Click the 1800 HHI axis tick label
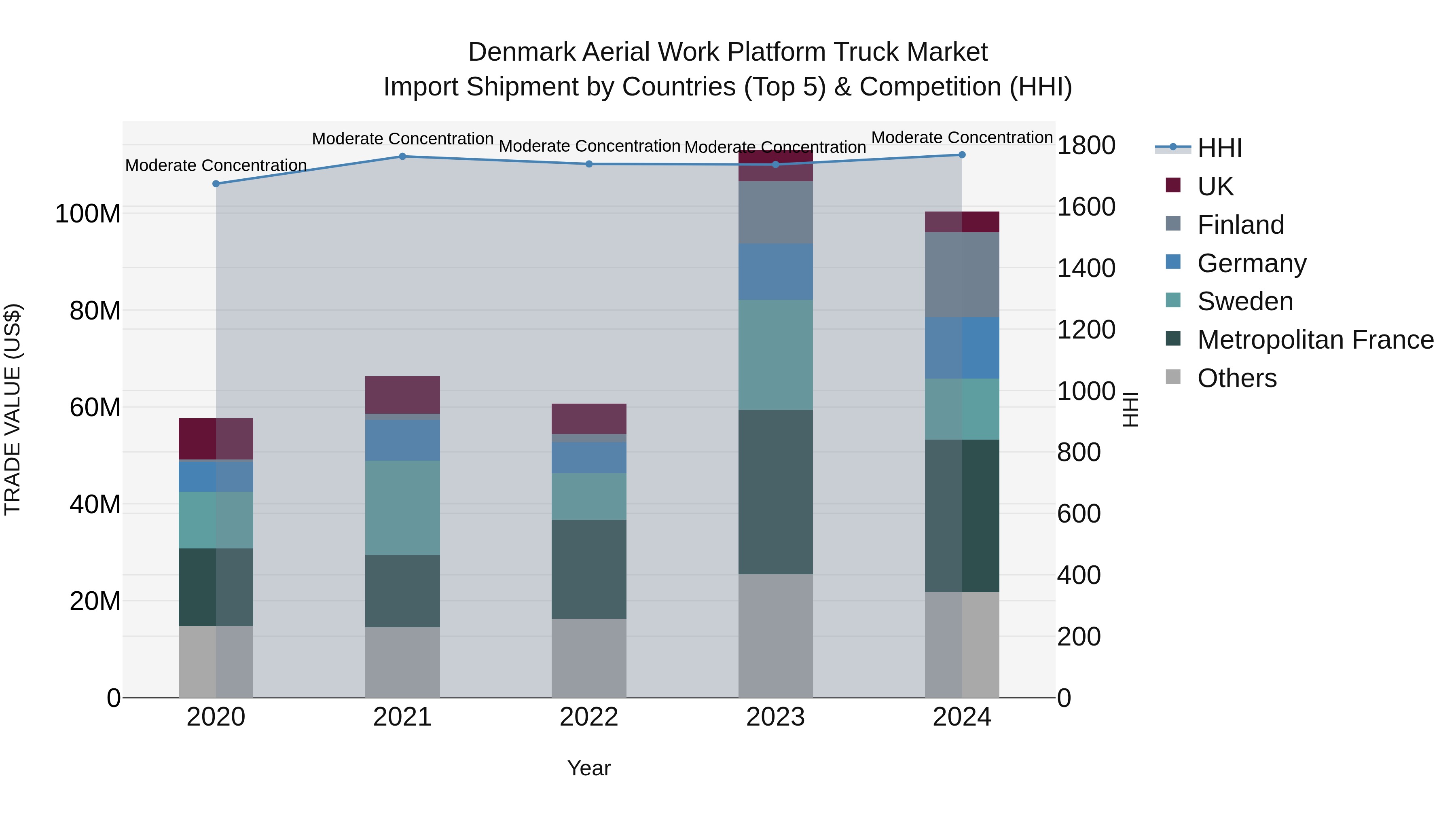Screen dimensions: 1456x819 pos(1086,145)
